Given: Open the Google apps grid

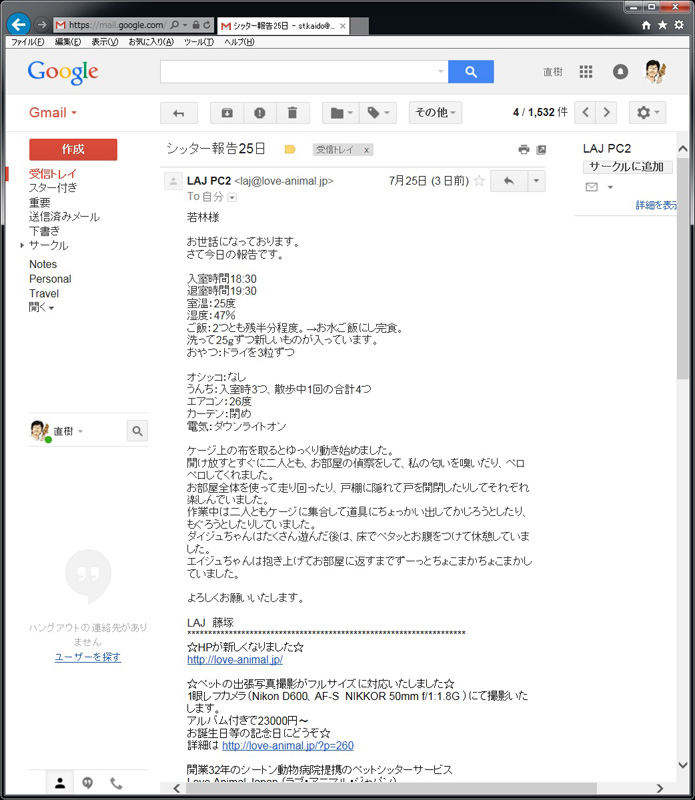Looking at the screenshot, I should pos(586,72).
